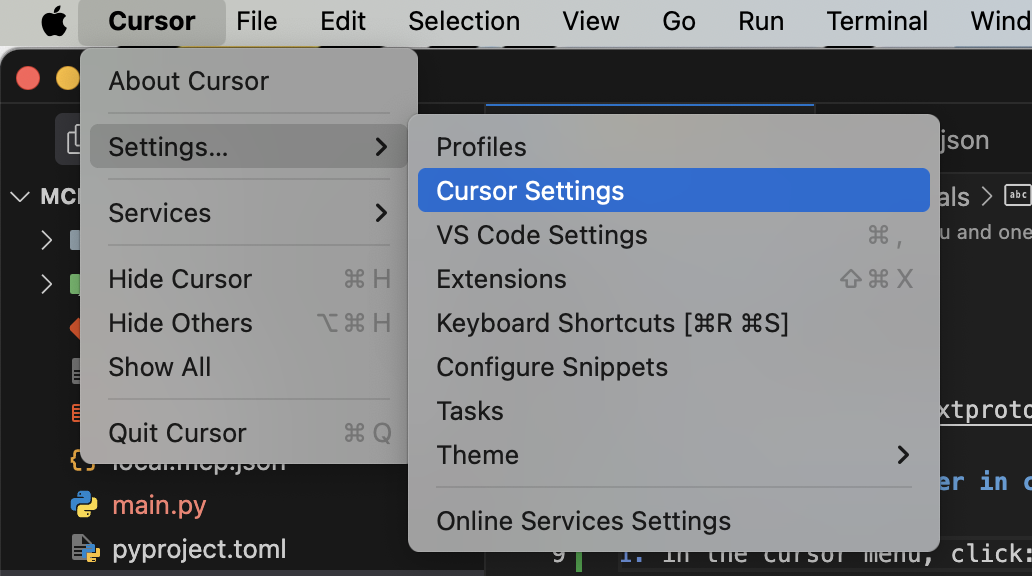This screenshot has width=1032, height=576.
Task: Select main.py in the explorer
Action: [158, 505]
